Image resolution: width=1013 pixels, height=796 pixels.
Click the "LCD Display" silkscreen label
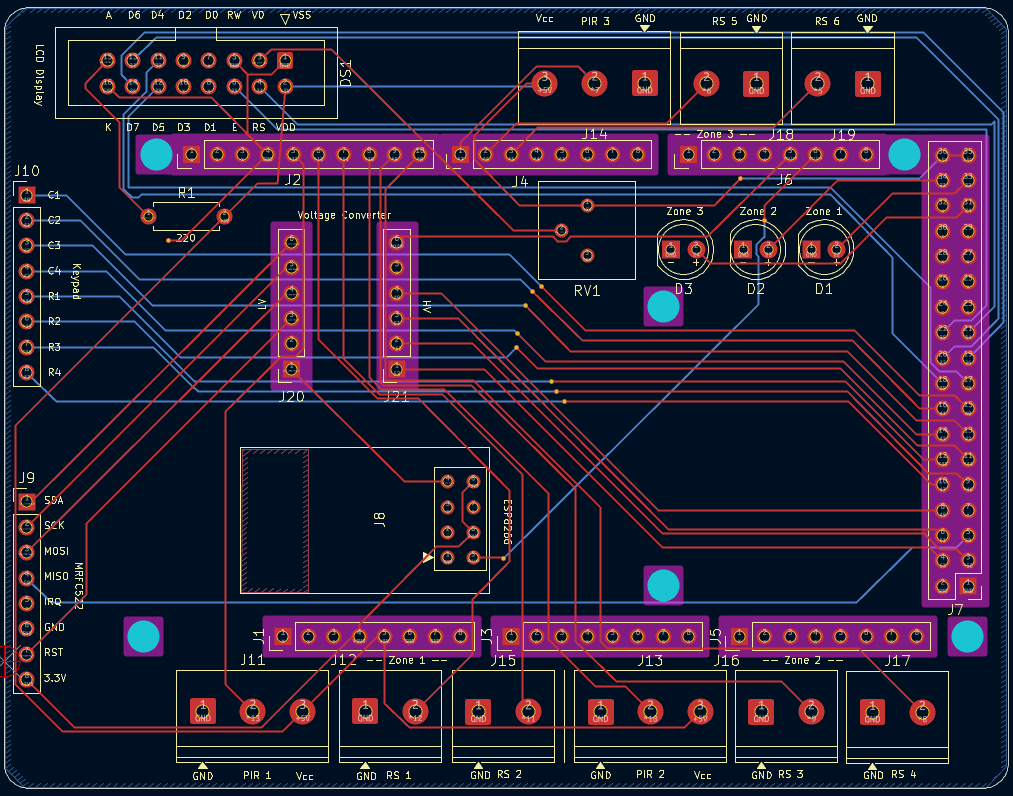click(39, 76)
